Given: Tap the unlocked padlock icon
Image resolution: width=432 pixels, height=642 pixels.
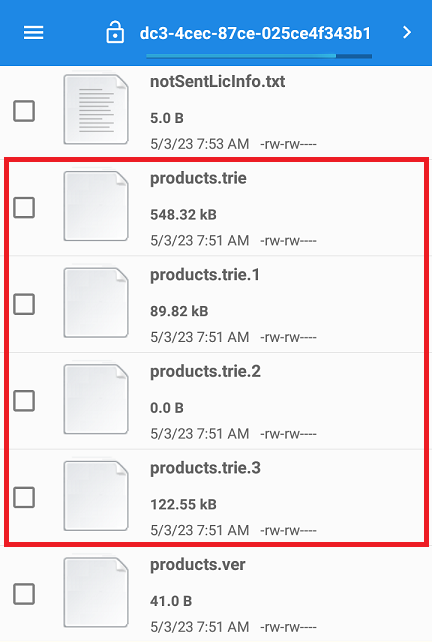Looking at the screenshot, I should 115,32.
